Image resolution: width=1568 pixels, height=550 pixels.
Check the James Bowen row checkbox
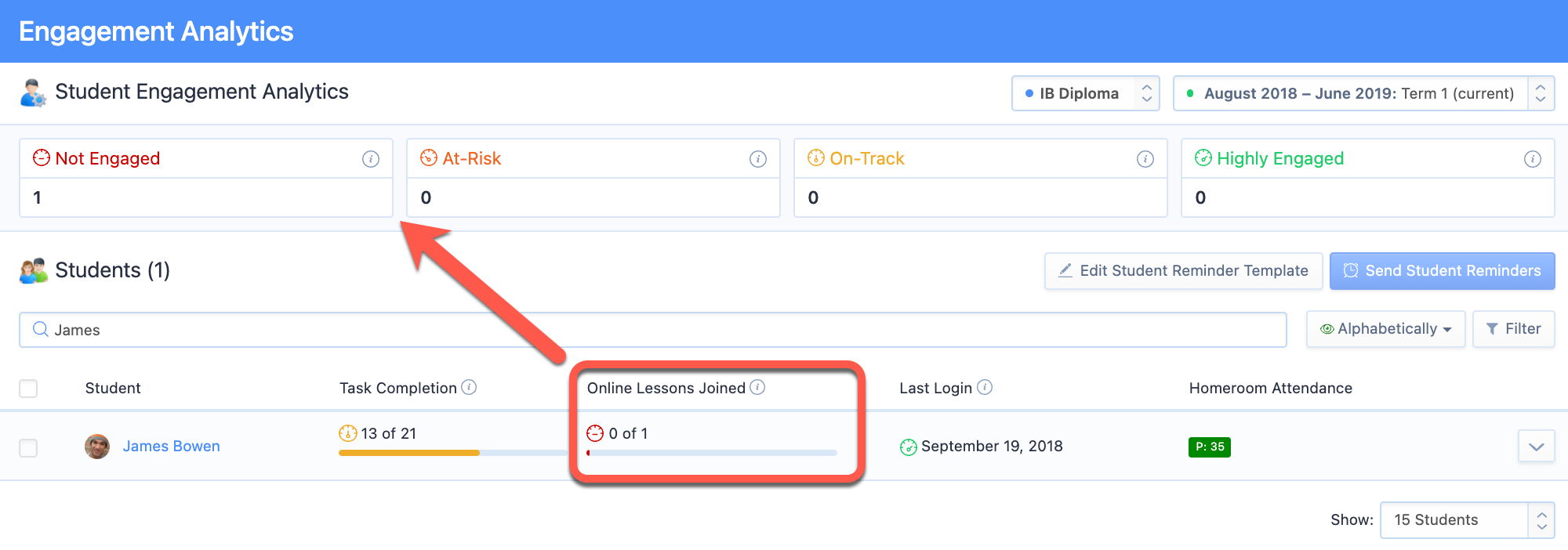(28, 448)
